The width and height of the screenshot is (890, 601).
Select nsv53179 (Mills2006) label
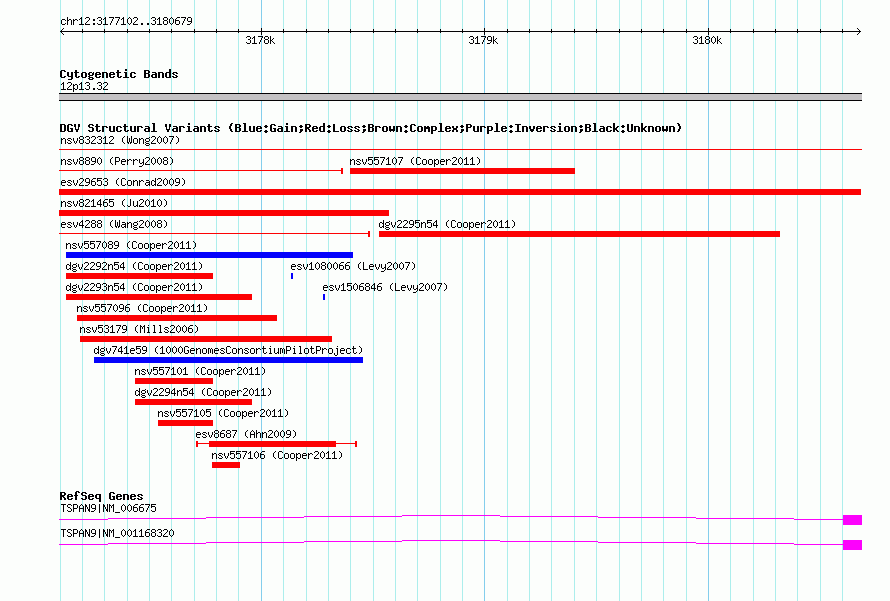click(x=139, y=329)
